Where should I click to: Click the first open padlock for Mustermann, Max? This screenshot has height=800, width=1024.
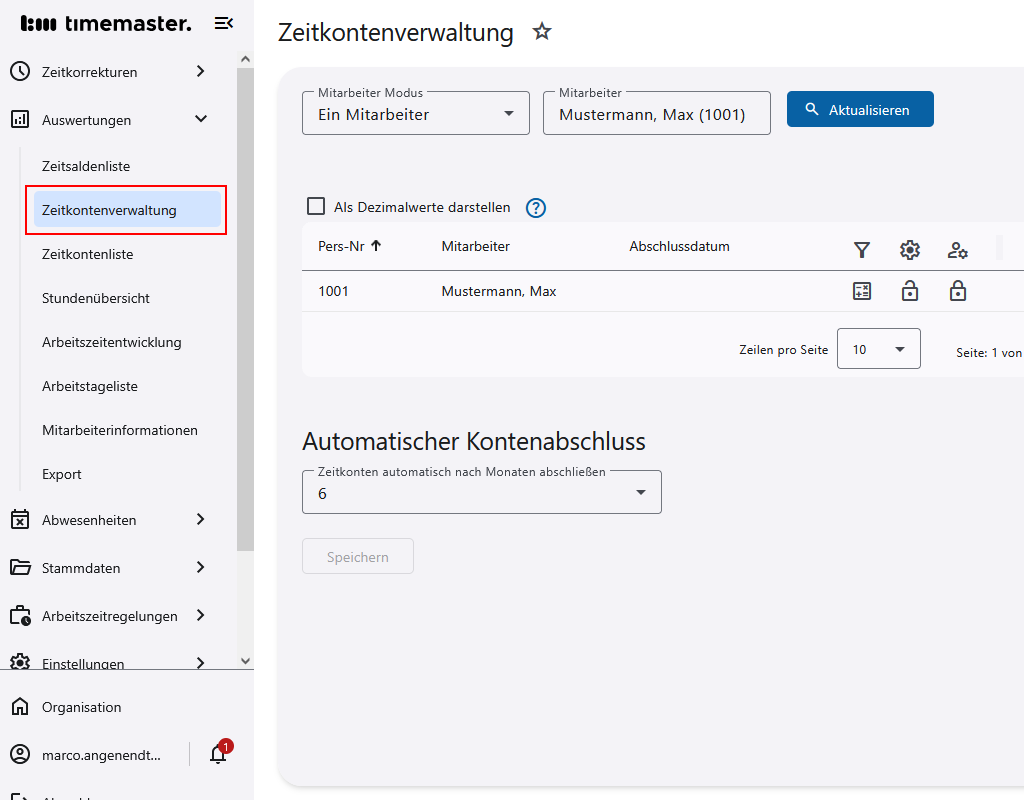[909, 290]
